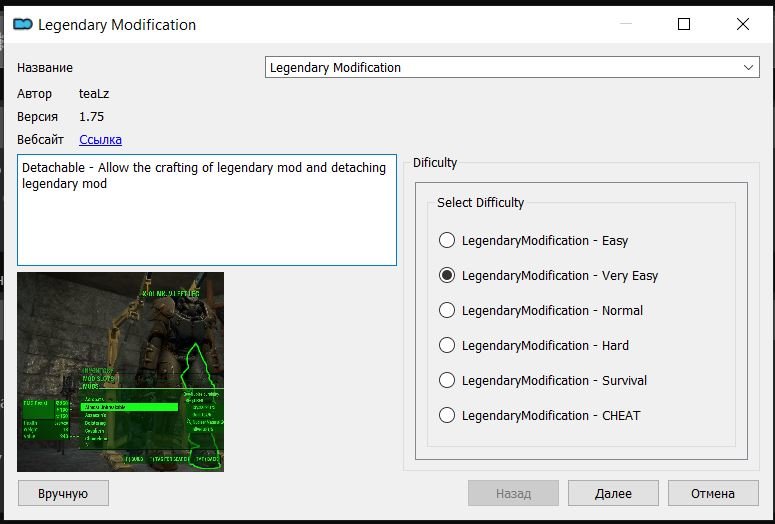Click the Назад back button

[513, 493]
